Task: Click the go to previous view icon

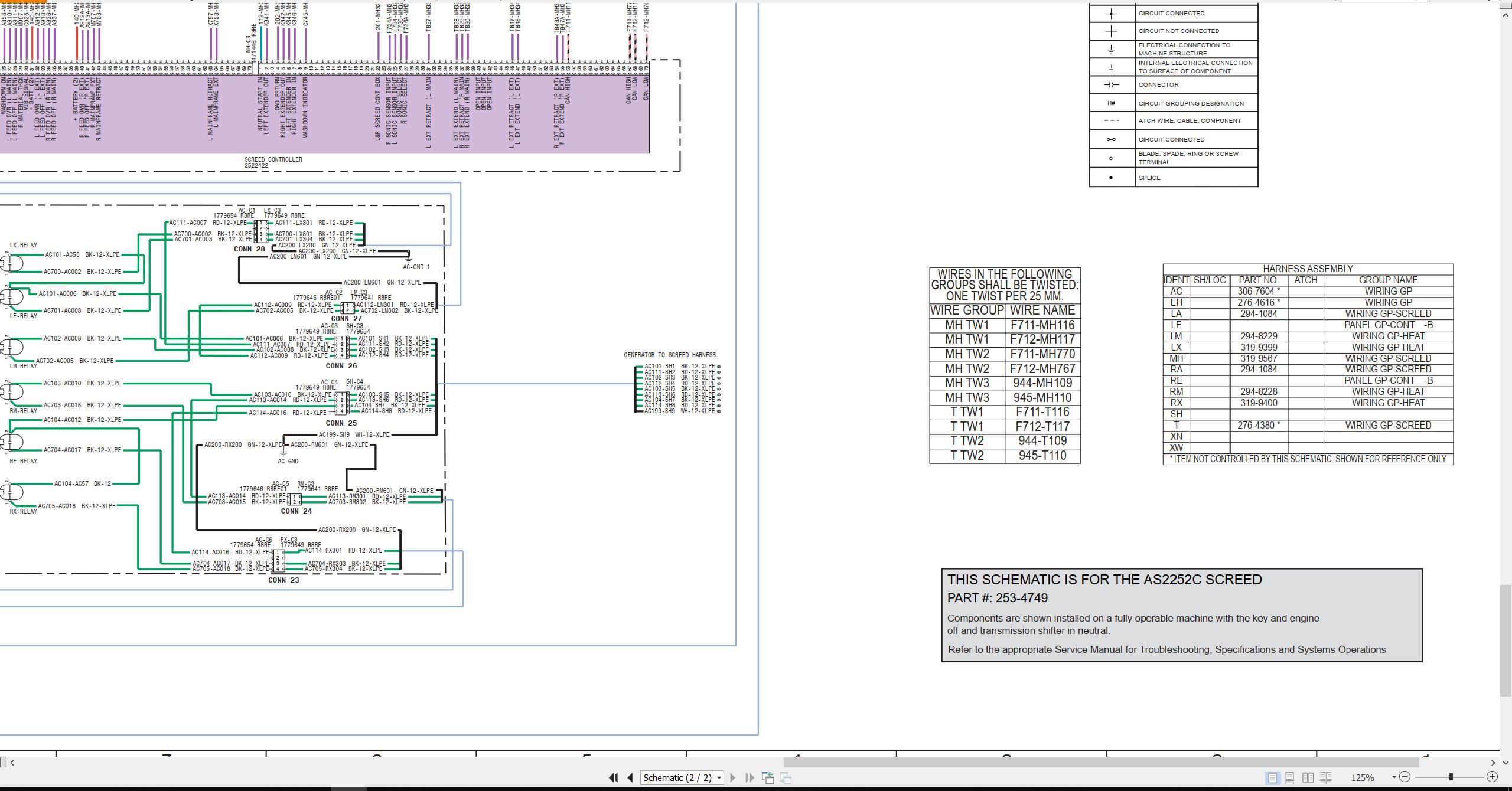Action: tap(768, 777)
